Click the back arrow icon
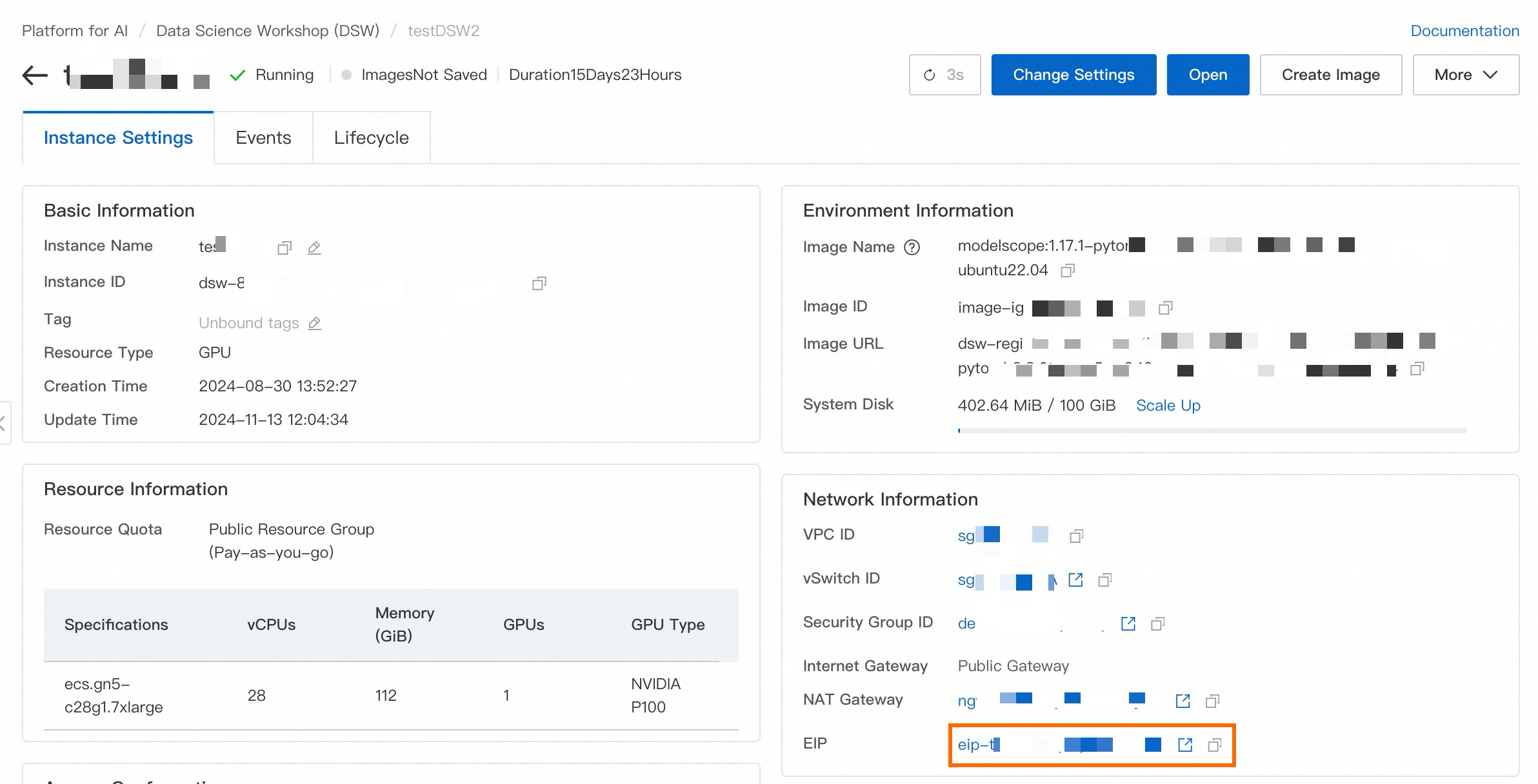 (x=35, y=75)
